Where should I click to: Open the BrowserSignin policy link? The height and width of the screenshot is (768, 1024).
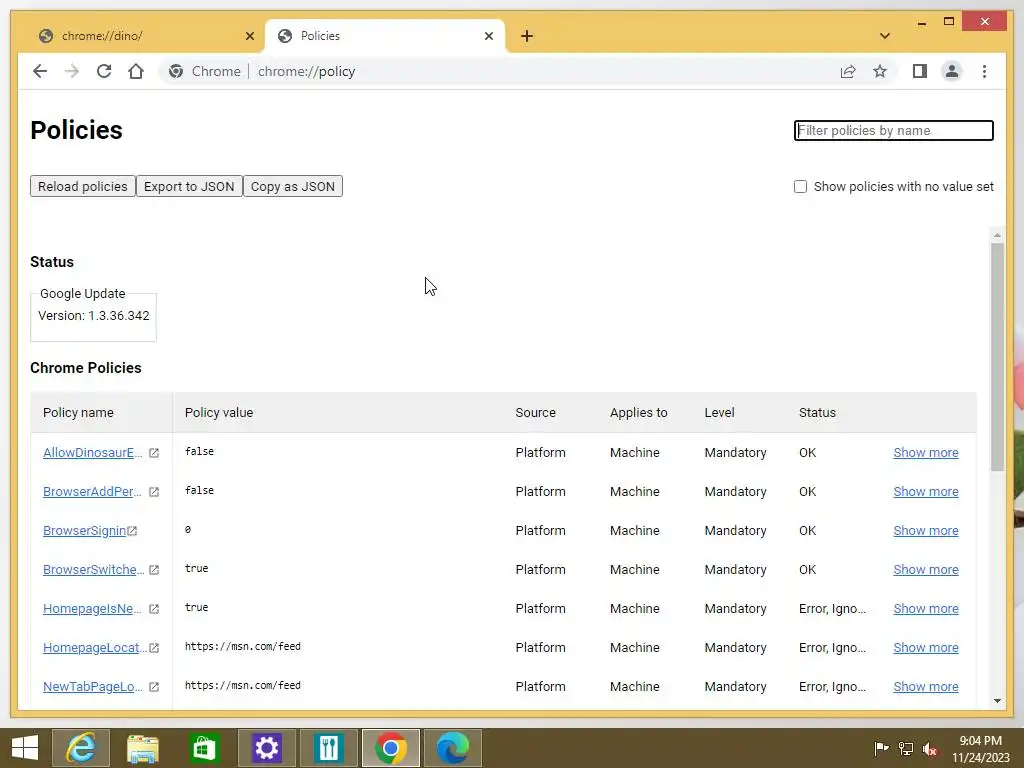point(84,531)
